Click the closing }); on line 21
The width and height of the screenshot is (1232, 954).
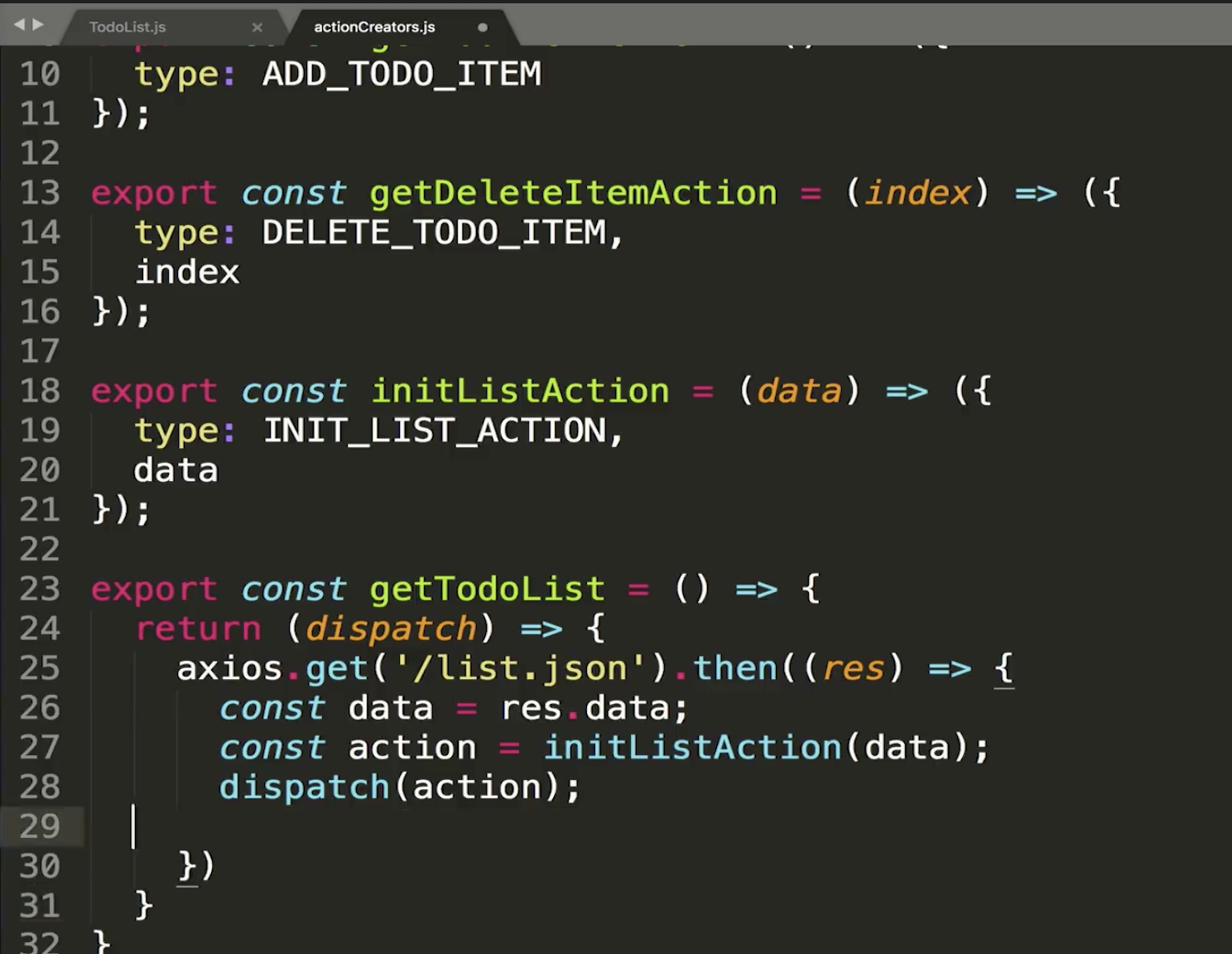click(x=122, y=510)
